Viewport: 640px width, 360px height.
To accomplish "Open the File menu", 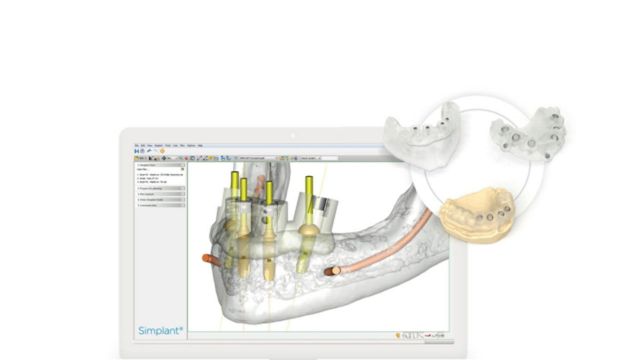I will pyautogui.click(x=136, y=145).
